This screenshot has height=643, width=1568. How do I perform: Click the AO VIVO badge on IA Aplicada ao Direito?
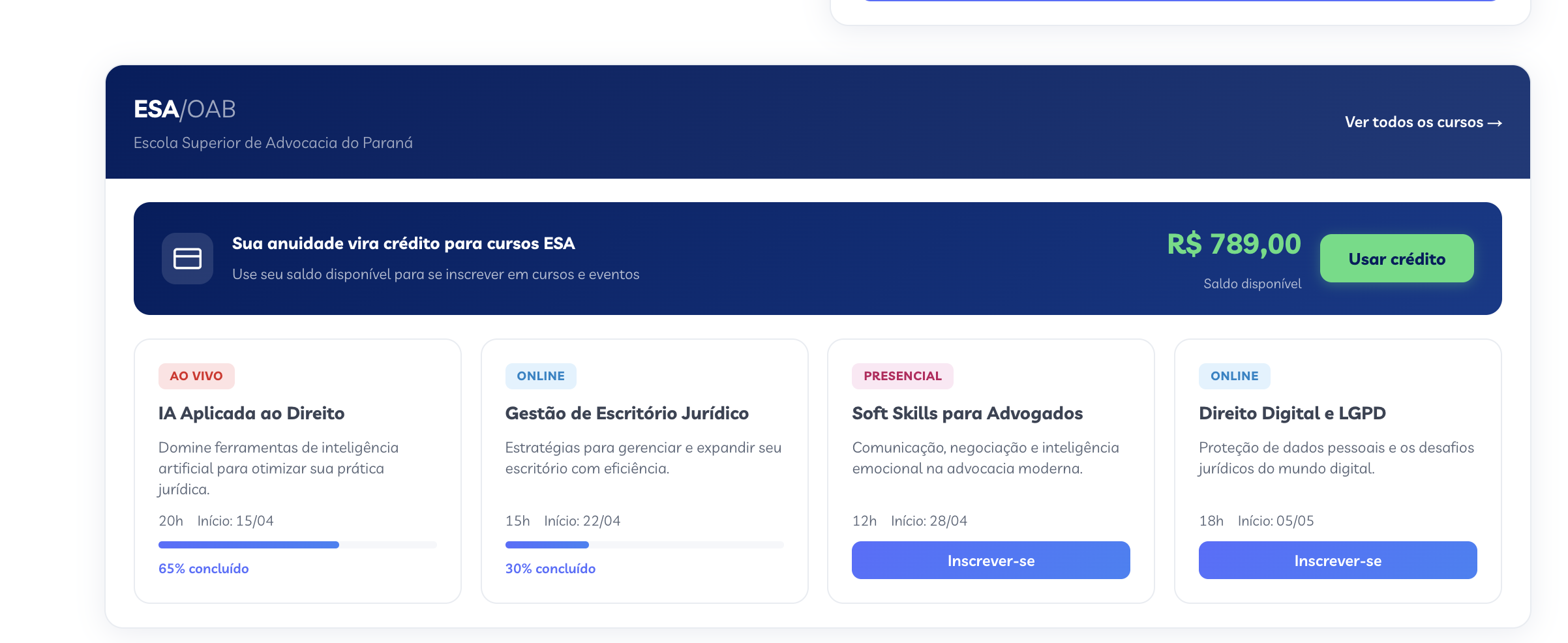point(197,376)
